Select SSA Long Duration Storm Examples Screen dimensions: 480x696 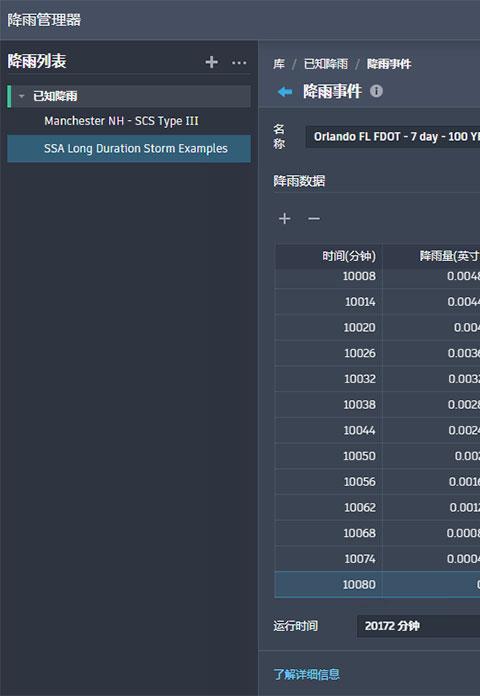[129, 148]
